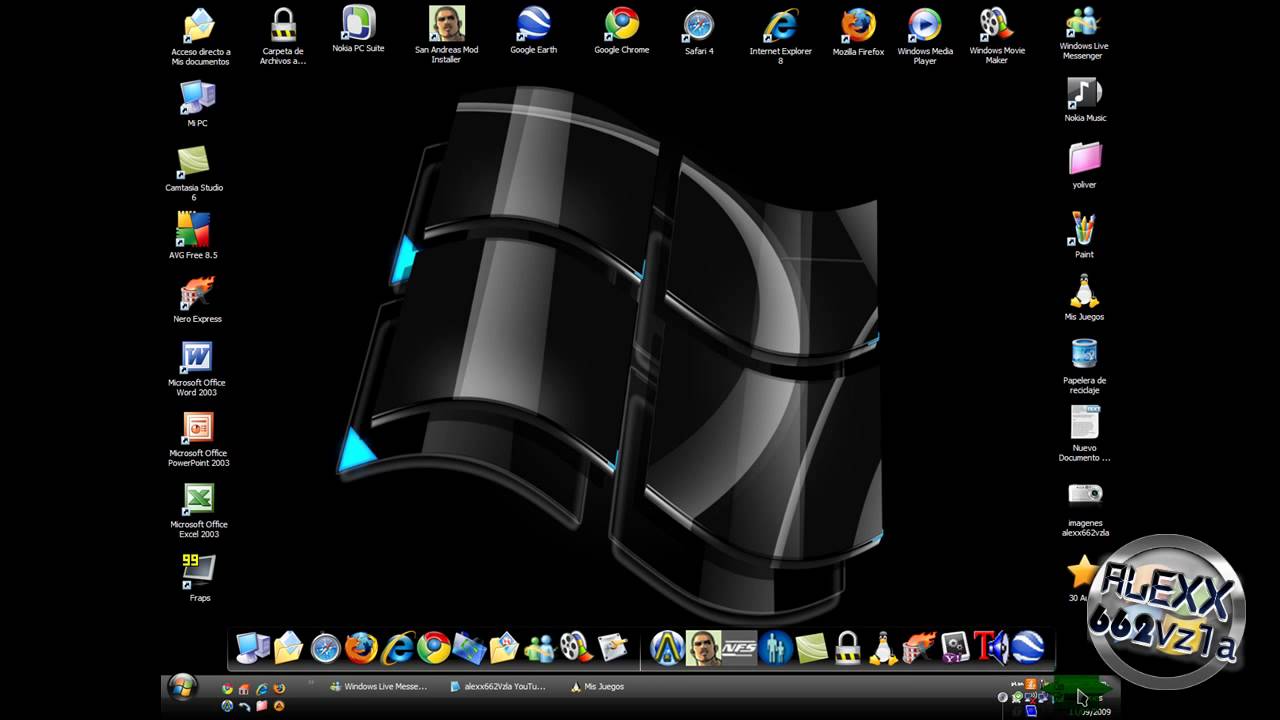This screenshot has width=1280, height=720.
Task: Select the Papelera de reciclaje icon
Action: pyautogui.click(x=1084, y=365)
